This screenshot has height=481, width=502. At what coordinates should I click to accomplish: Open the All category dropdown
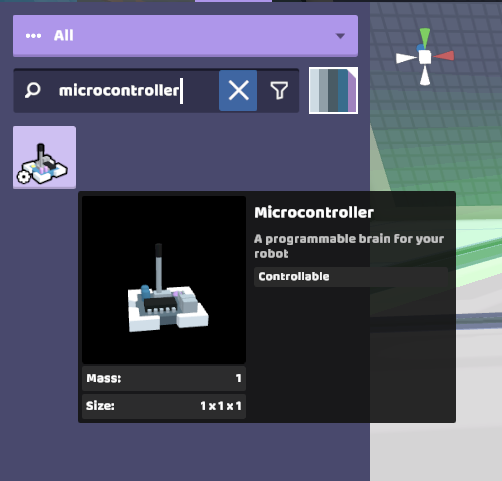185,36
